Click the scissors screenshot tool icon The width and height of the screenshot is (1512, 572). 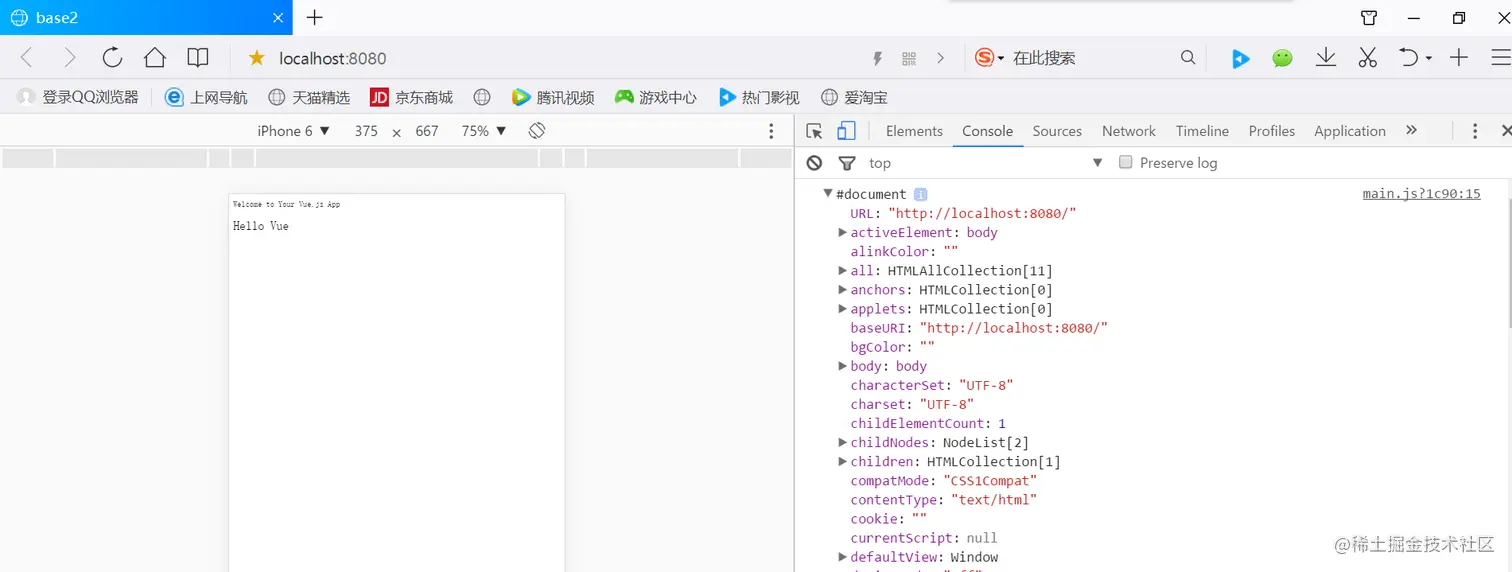pos(1368,58)
